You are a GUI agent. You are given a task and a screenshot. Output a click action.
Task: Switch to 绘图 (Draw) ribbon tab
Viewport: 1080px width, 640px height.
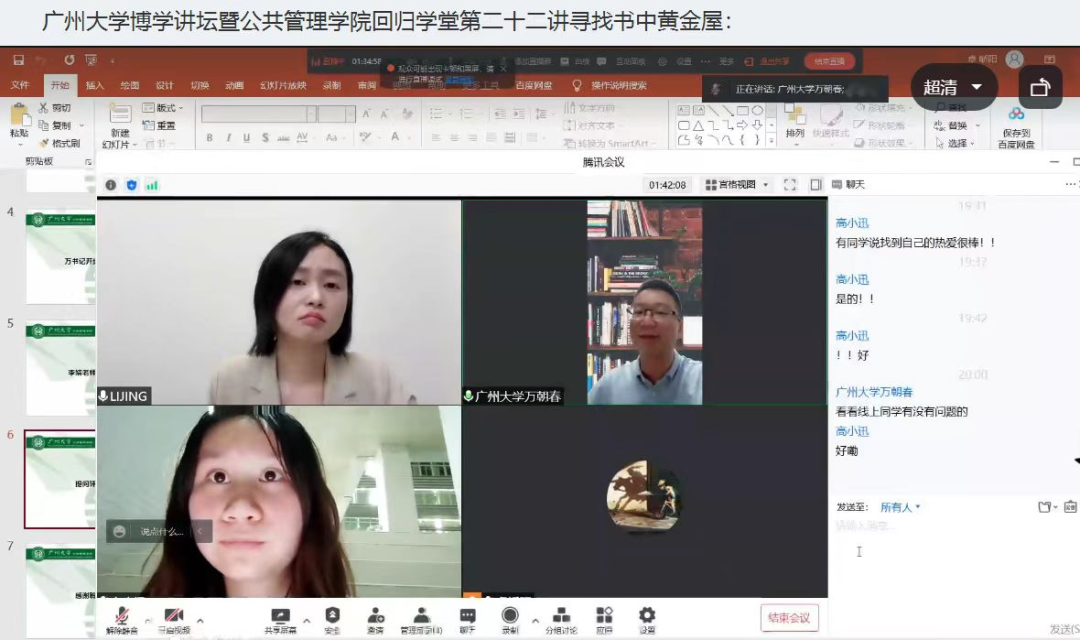[x=129, y=85]
